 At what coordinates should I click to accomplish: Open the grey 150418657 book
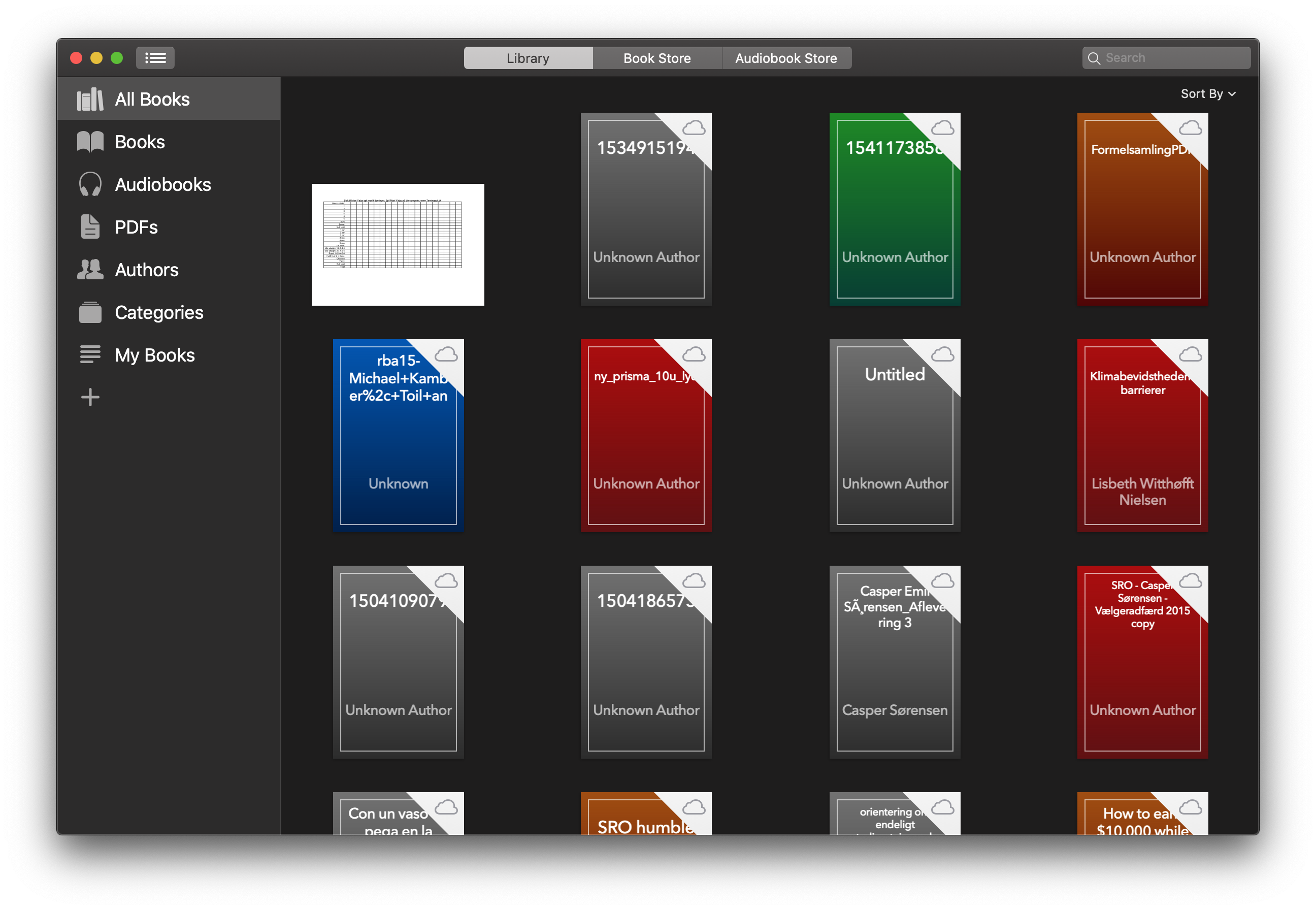click(x=646, y=662)
